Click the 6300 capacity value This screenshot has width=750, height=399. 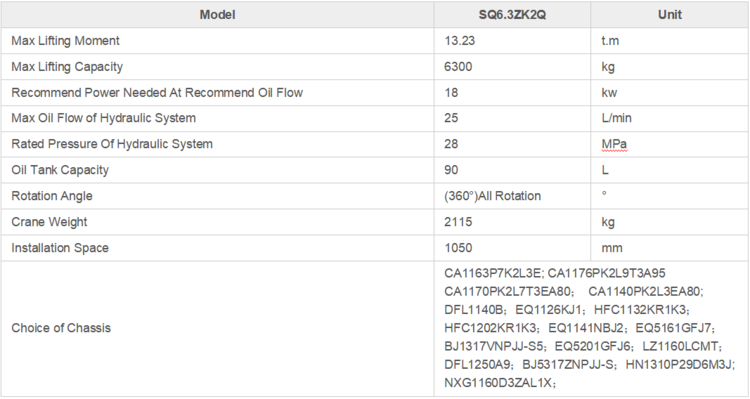coord(458,67)
